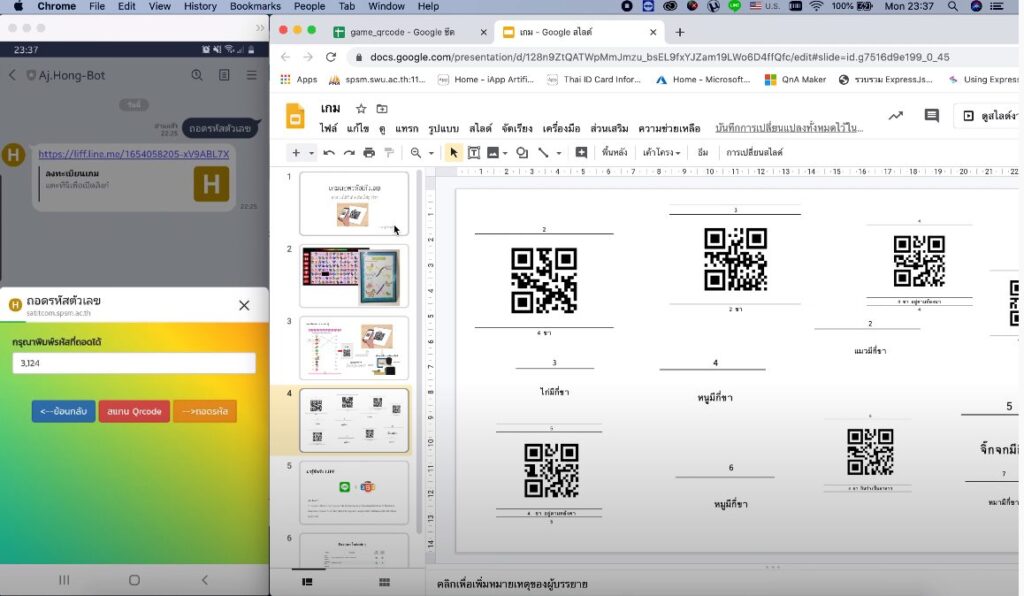Viewport: 1024px width, 596px height.
Task: Select the arrow cursor tool
Action: point(453,153)
